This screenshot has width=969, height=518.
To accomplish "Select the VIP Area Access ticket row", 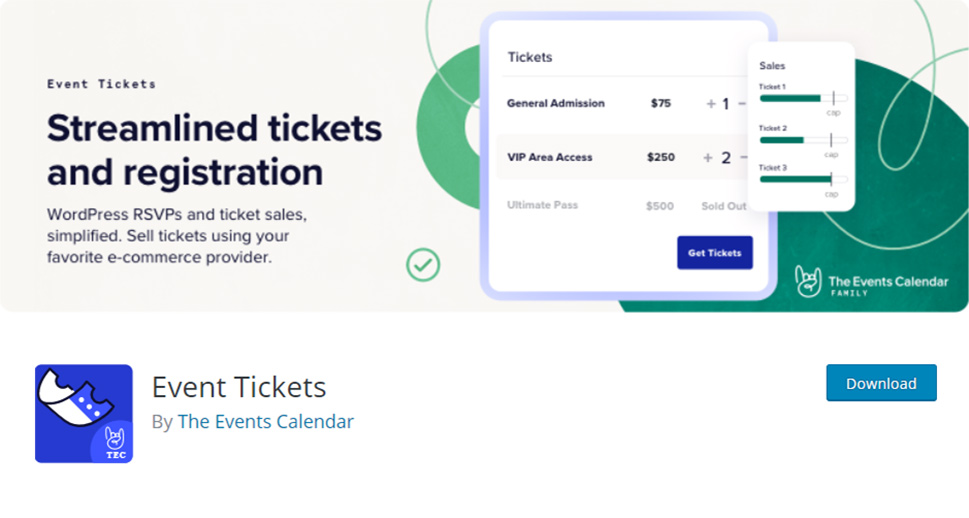I will coord(624,157).
